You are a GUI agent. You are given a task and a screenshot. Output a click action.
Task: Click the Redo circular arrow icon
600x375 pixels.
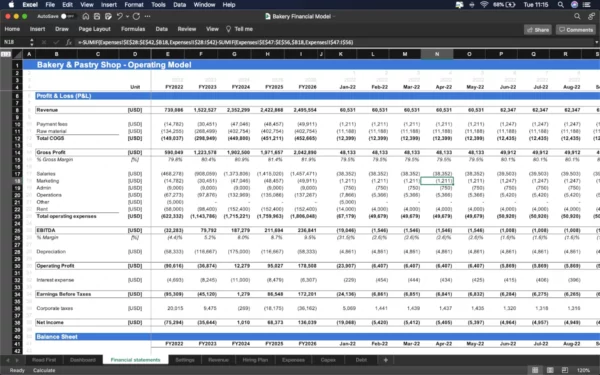click(x=136, y=16)
